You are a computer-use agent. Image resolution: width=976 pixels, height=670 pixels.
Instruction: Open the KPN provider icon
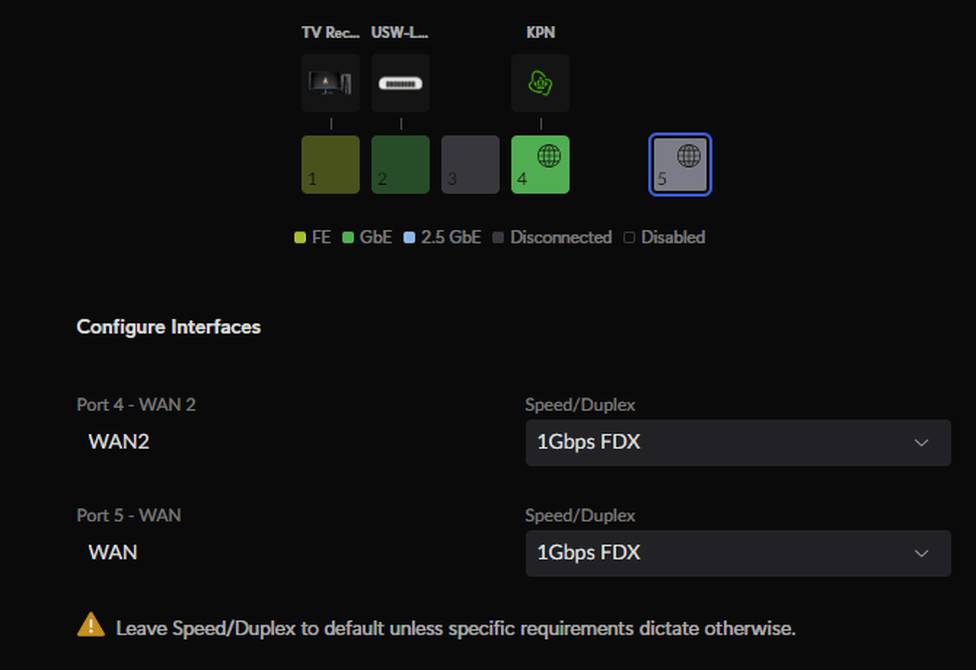pyautogui.click(x=540, y=83)
